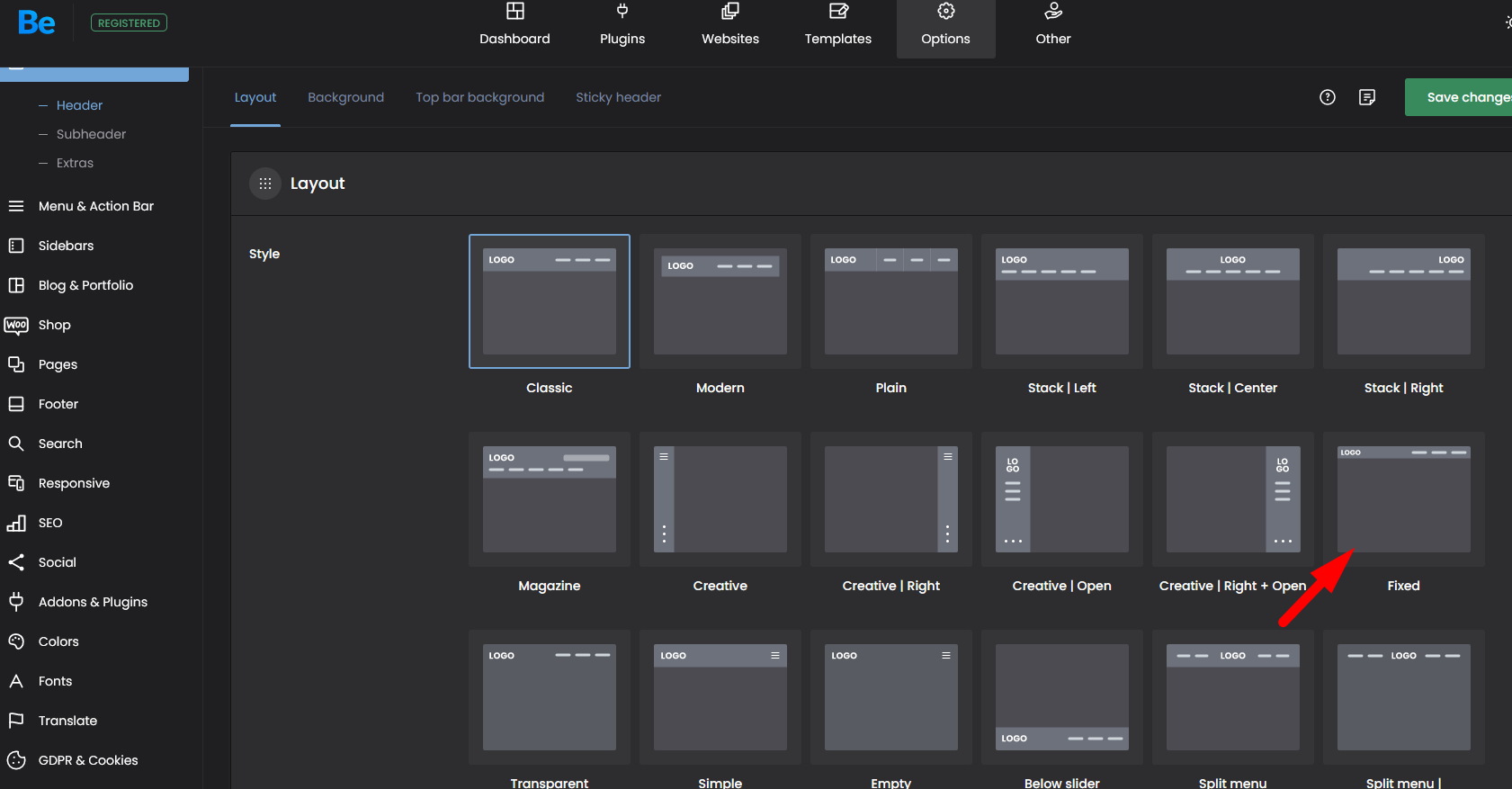Viewport: 1512px width, 789px height.
Task: Open Fonts settings
Action: [x=55, y=681]
